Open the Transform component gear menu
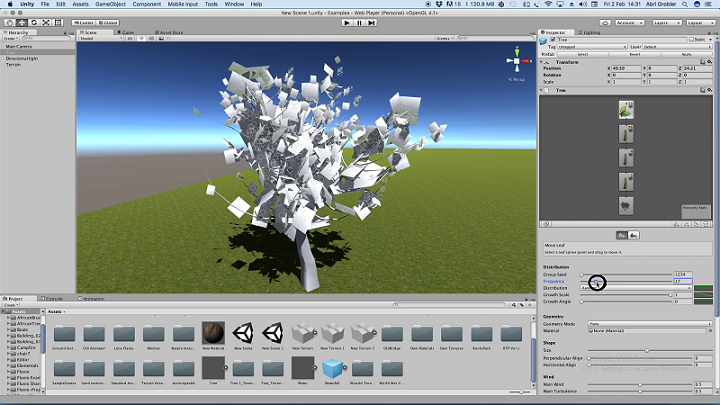720x405 pixels. pyautogui.click(x=709, y=62)
